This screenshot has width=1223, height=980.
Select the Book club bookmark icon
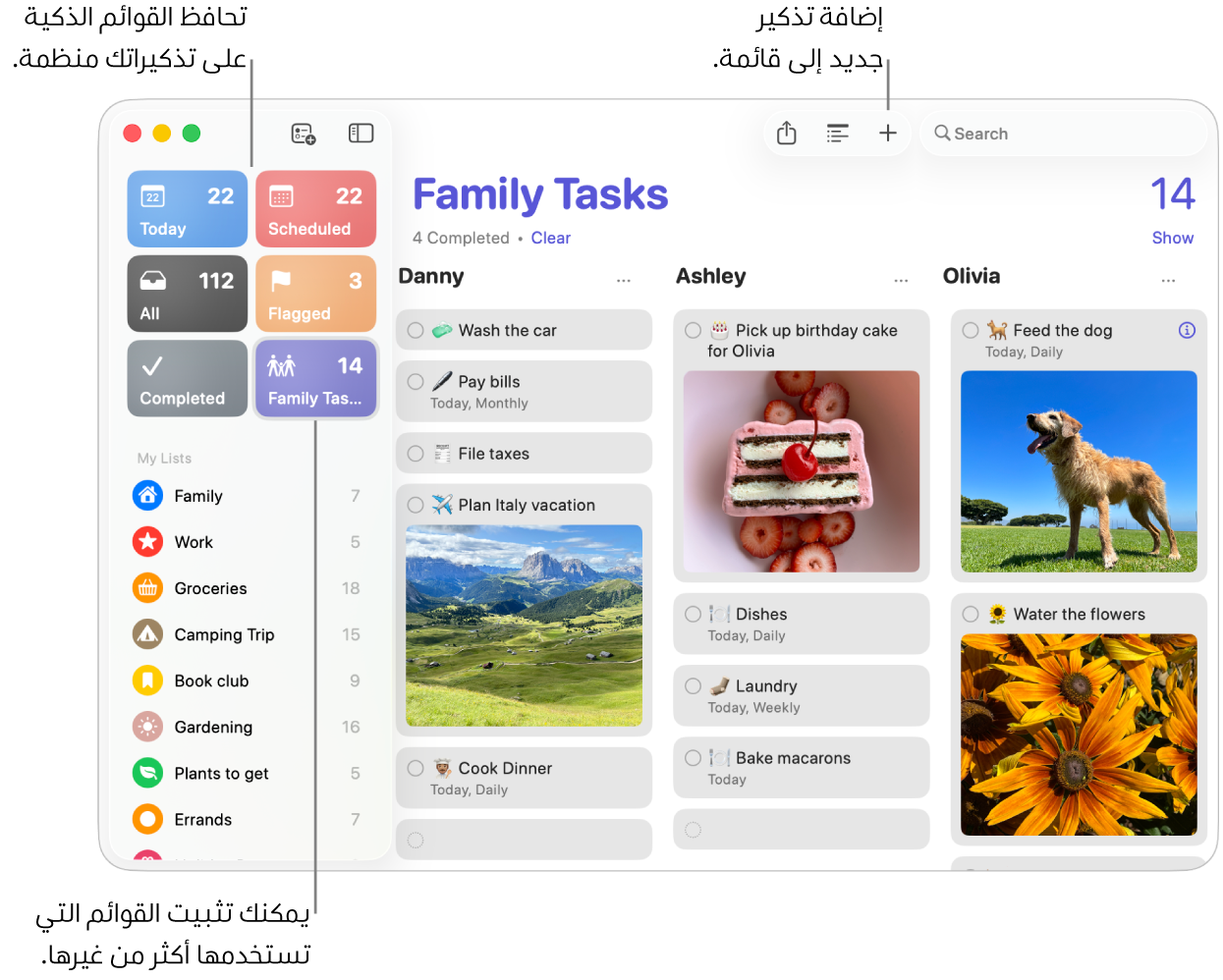point(147,681)
